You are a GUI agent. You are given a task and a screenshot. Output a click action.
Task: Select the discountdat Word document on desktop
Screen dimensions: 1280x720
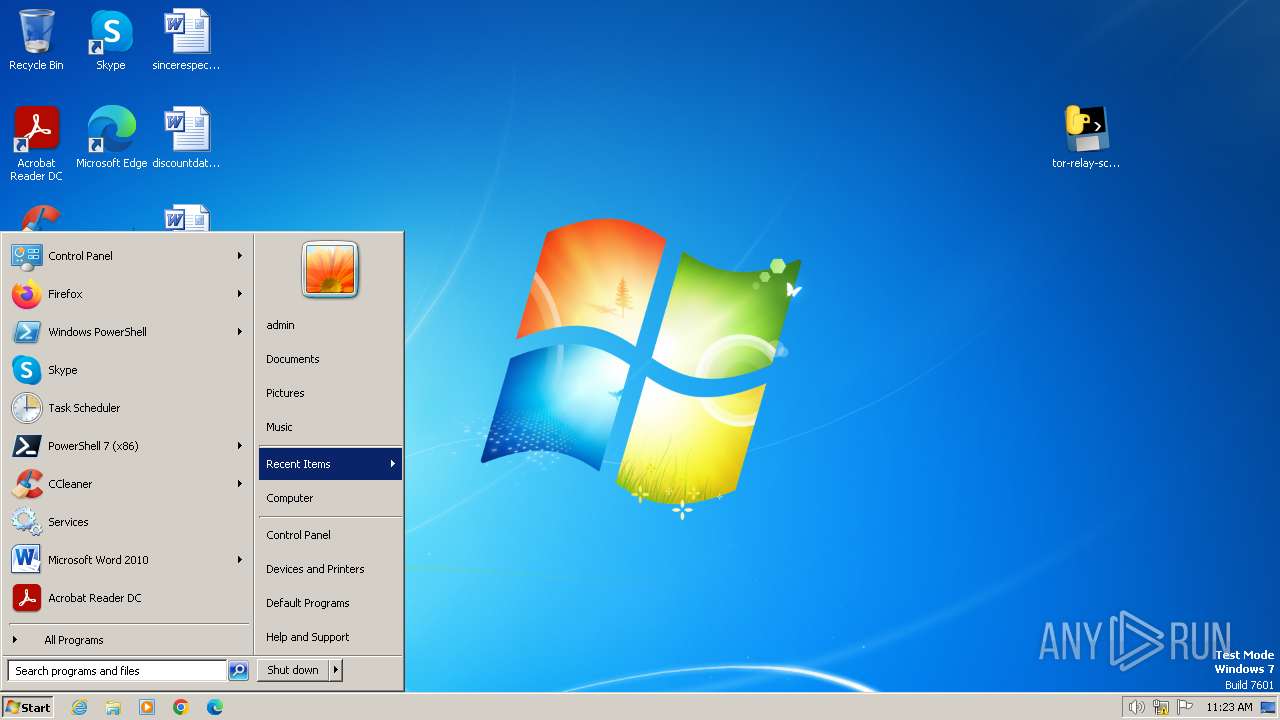(x=186, y=137)
